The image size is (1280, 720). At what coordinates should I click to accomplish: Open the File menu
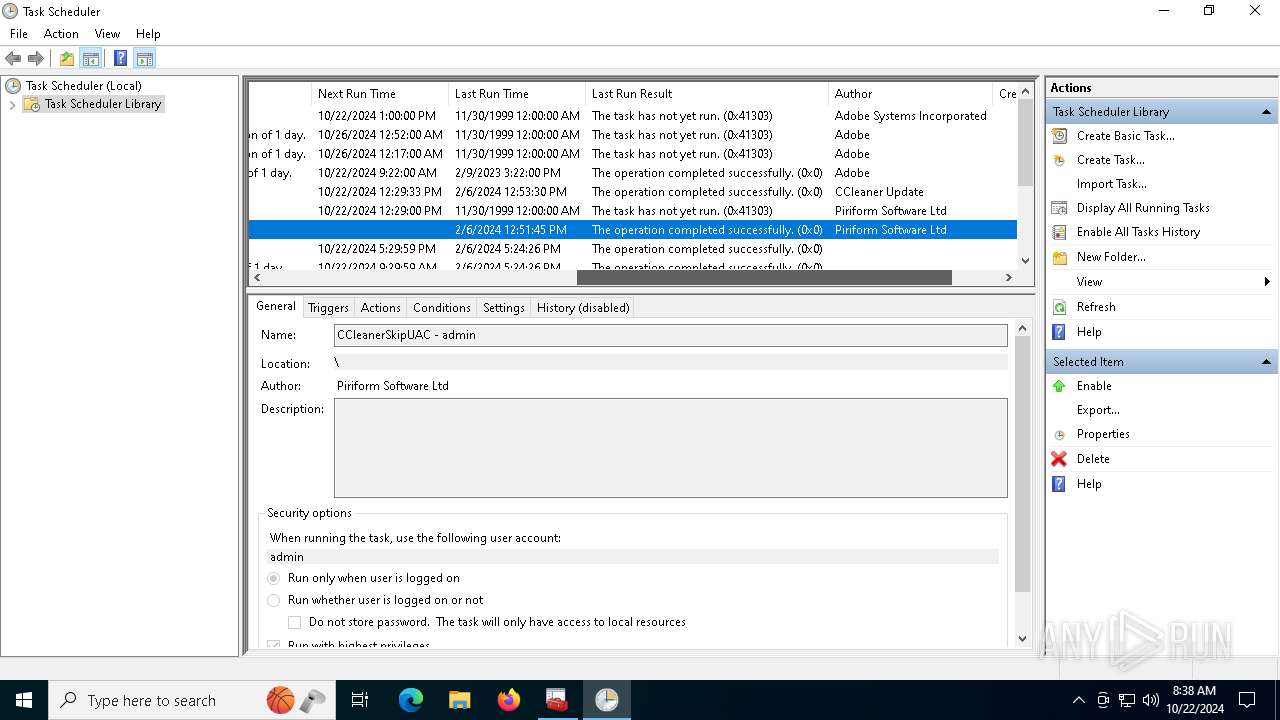click(19, 34)
